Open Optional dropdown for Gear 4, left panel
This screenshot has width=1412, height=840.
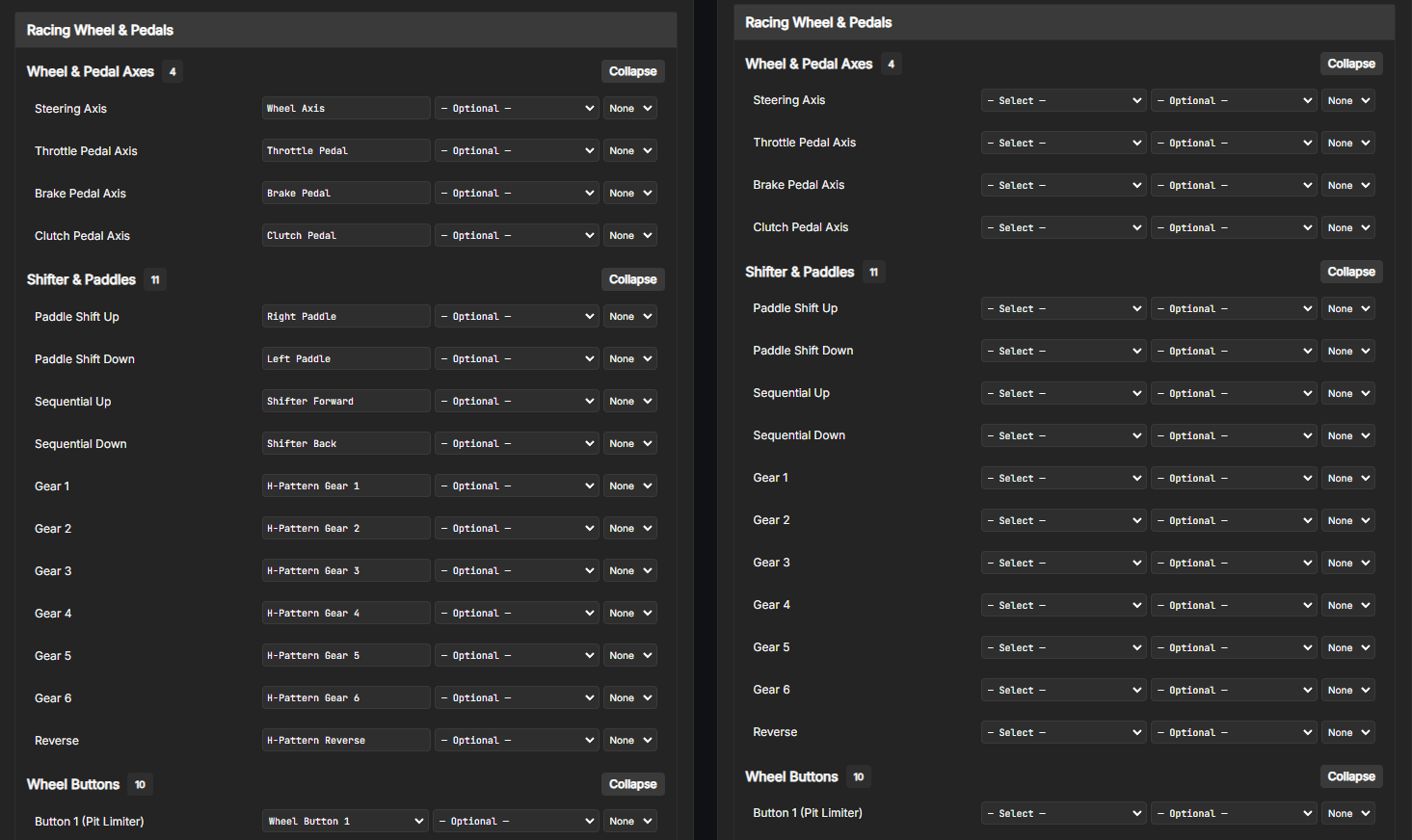click(x=518, y=613)
